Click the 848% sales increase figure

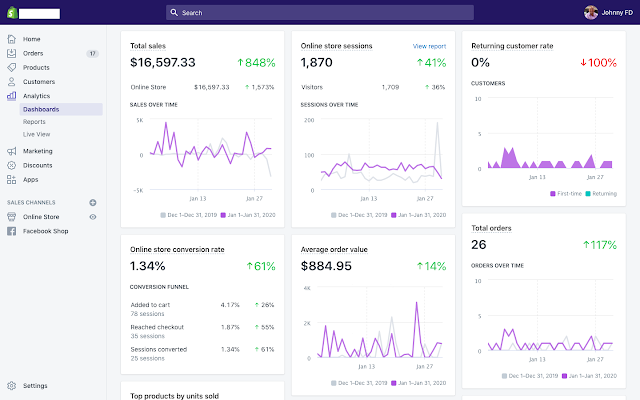[x=256, y=62]
